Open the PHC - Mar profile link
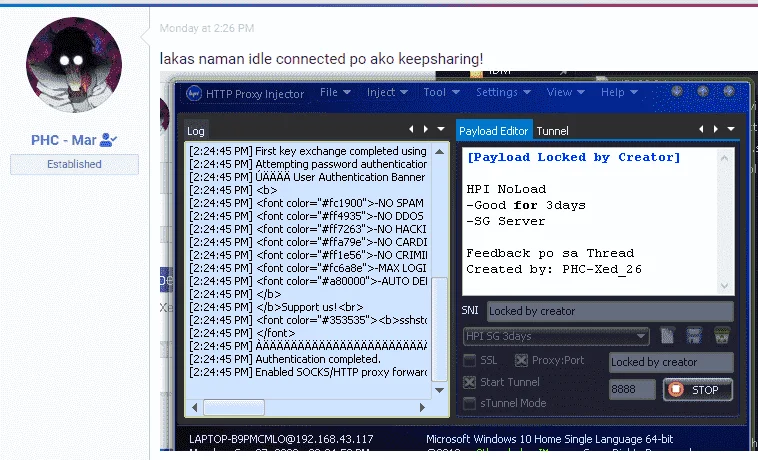Viewport: 758px width, 460px height. click(64, 140)
